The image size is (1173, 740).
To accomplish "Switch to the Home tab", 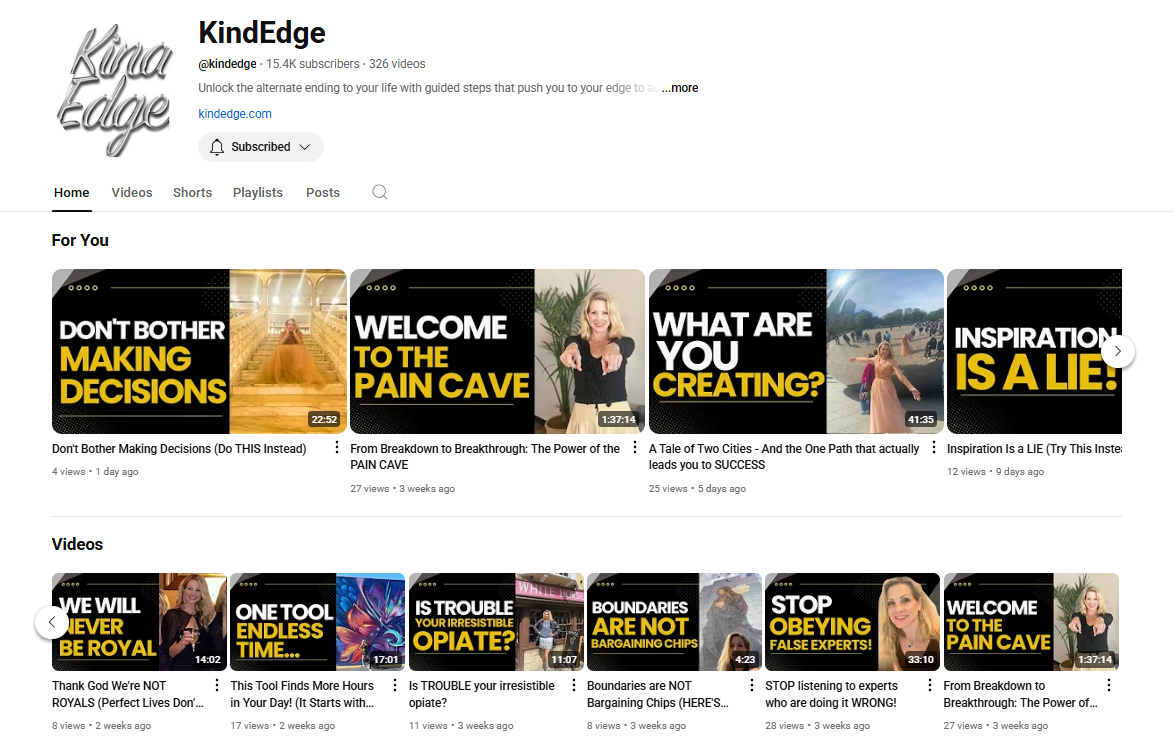I will 72,192.
